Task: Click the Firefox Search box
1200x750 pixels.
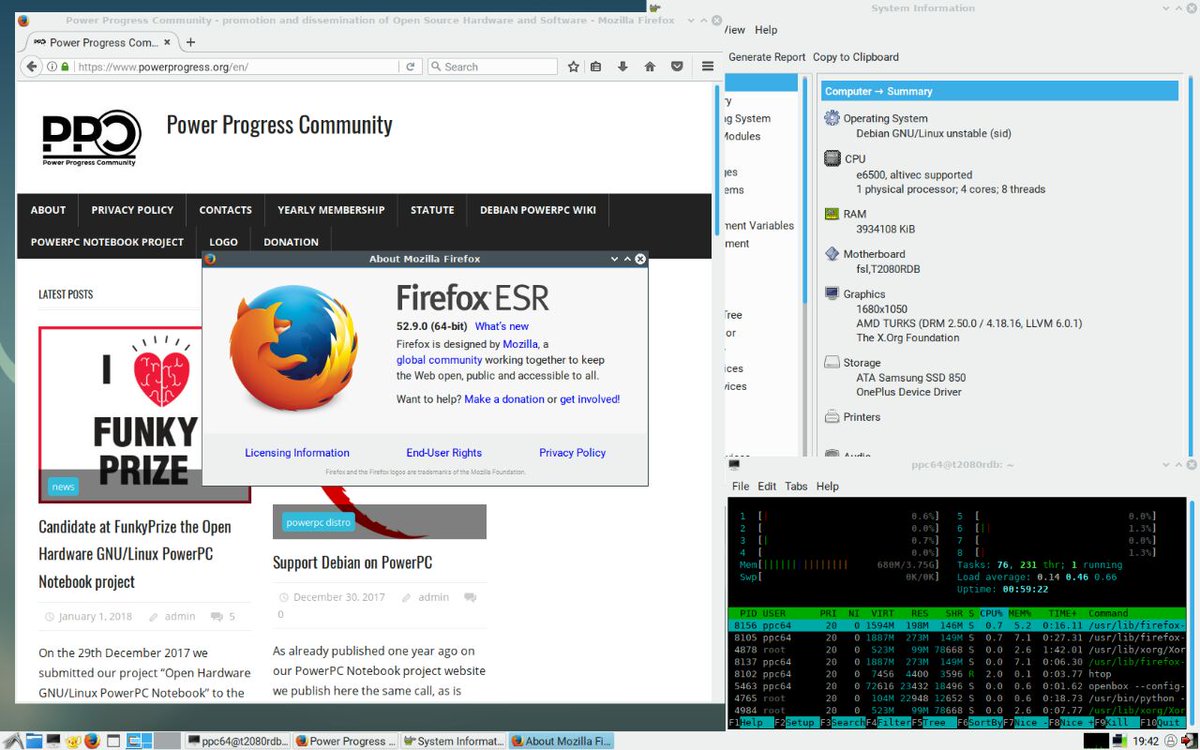Action: pos(492,67)
